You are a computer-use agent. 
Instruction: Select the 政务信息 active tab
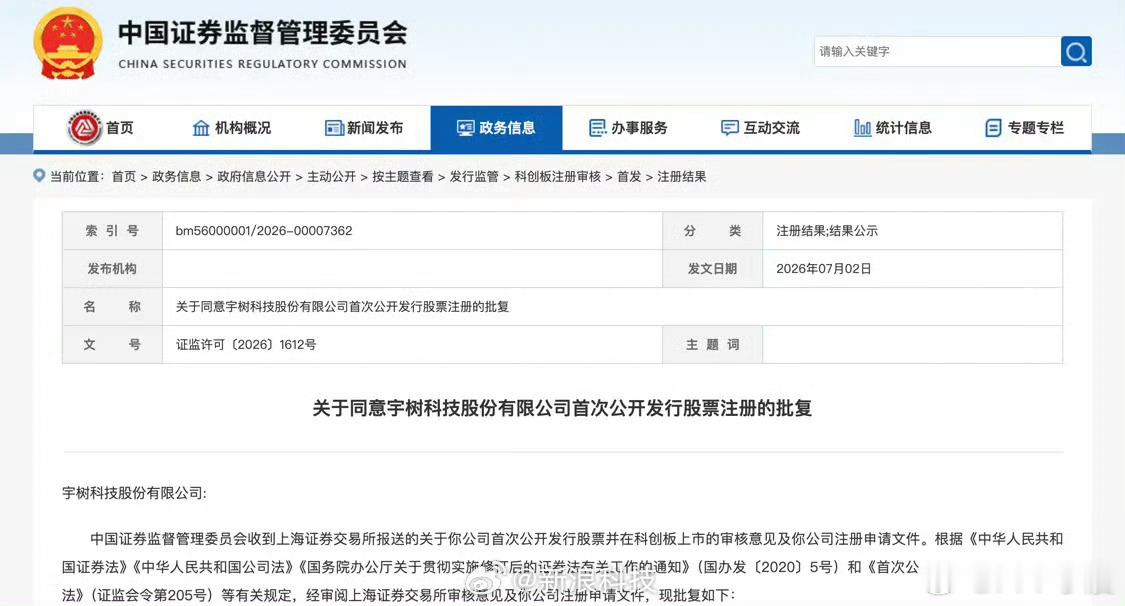click(496, 128)
